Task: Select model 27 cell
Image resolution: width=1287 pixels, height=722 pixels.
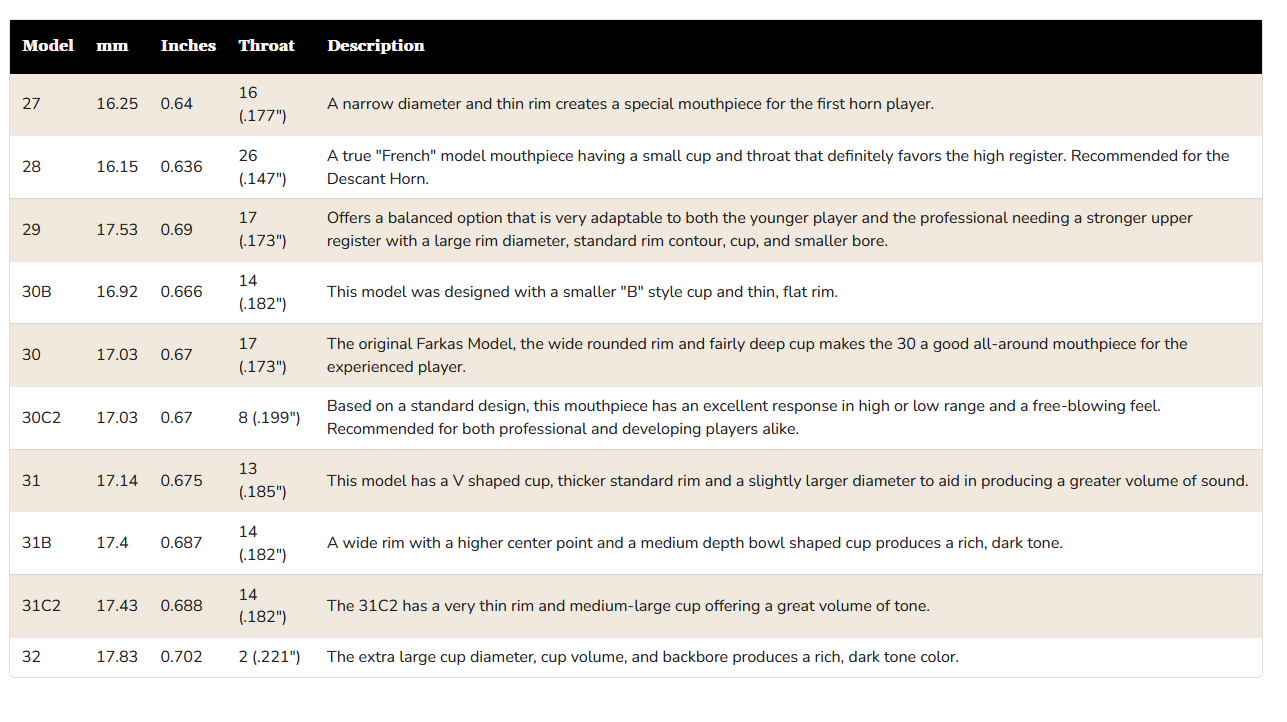Action: pyautogui.click(x=31, y=104)
